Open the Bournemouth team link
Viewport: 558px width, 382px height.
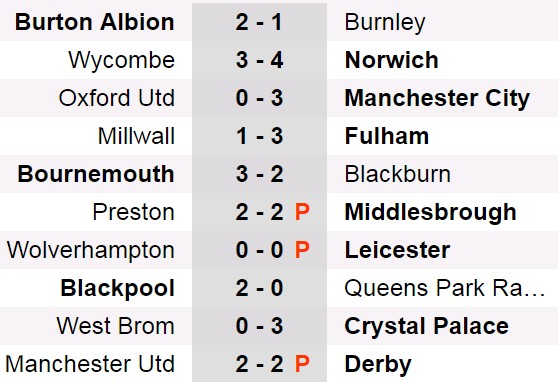96,174
